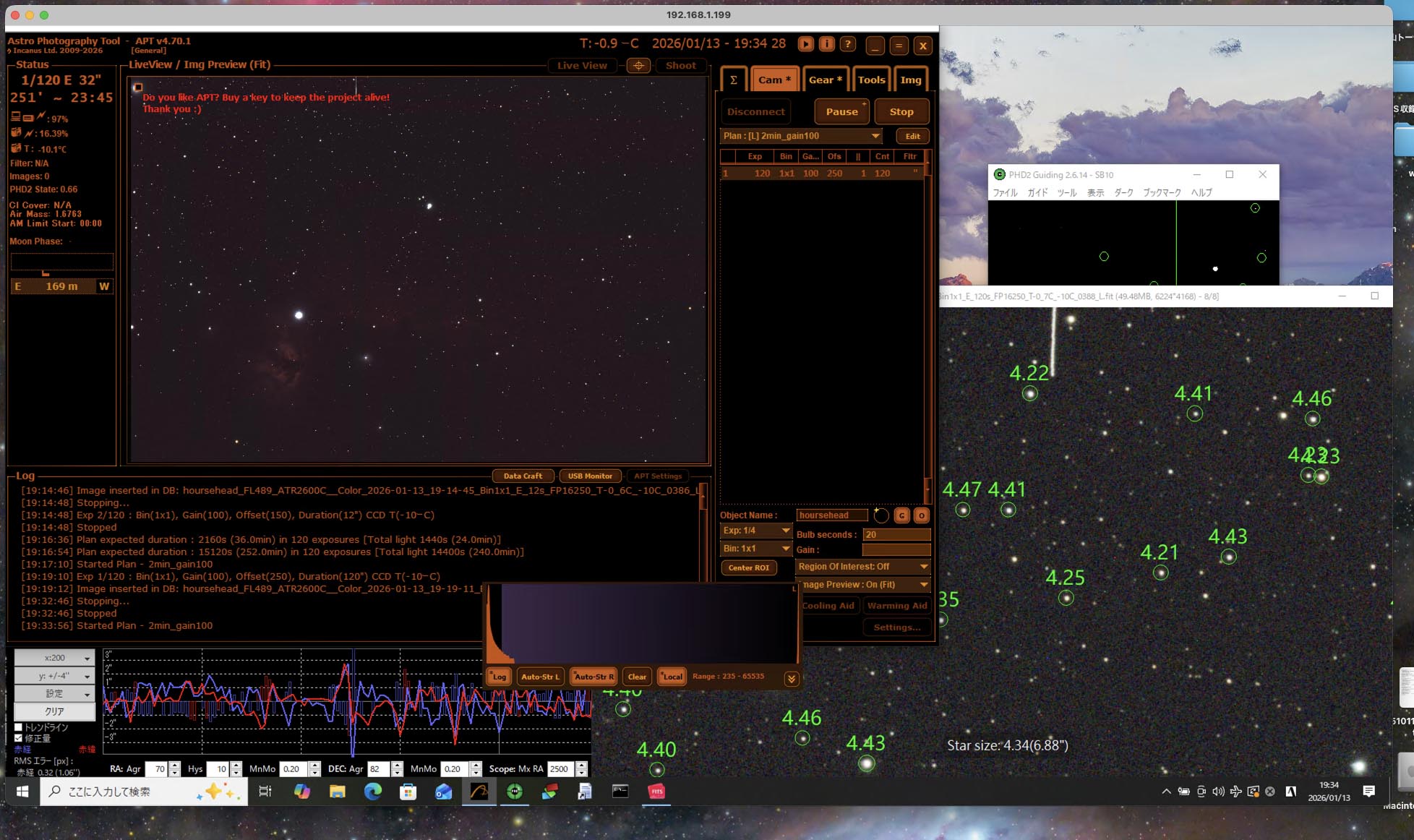The image size is (1414, 840).
Task: Collapse histogram with double-chevron icon
Action: [792, 678]
